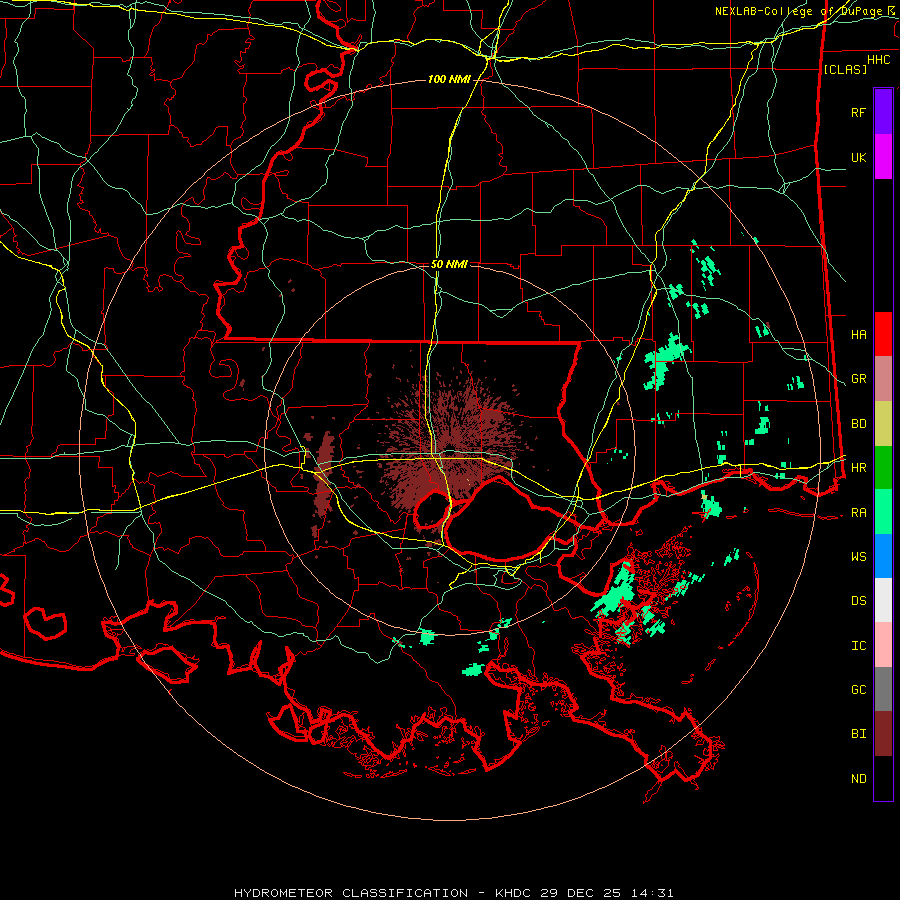Click the 'RF' legend label
This screenshot has height=900, width=900.
point(859,112)
